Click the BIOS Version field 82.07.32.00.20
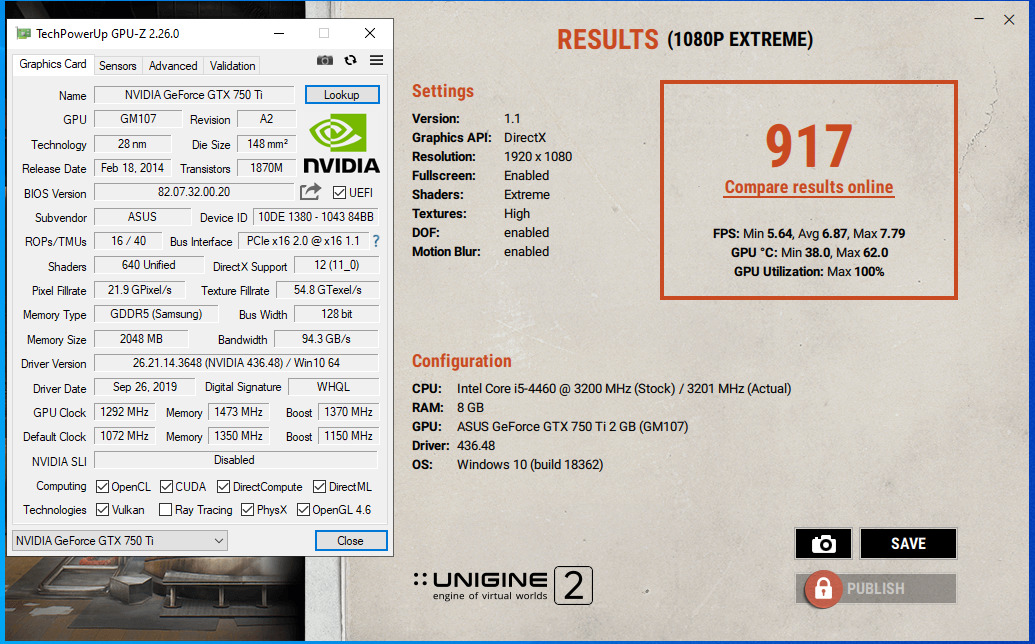Screen dimensions: 1035x644 (194, 192)
